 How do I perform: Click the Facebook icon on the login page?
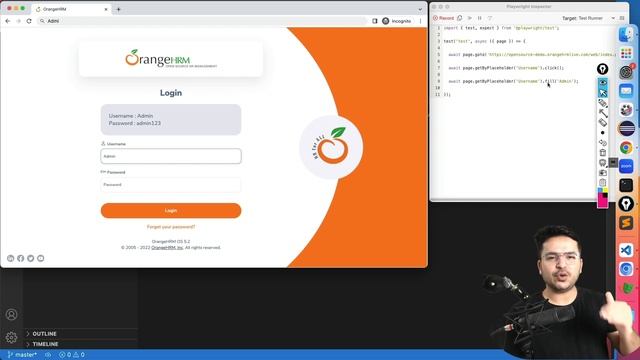tap(20, 258)
